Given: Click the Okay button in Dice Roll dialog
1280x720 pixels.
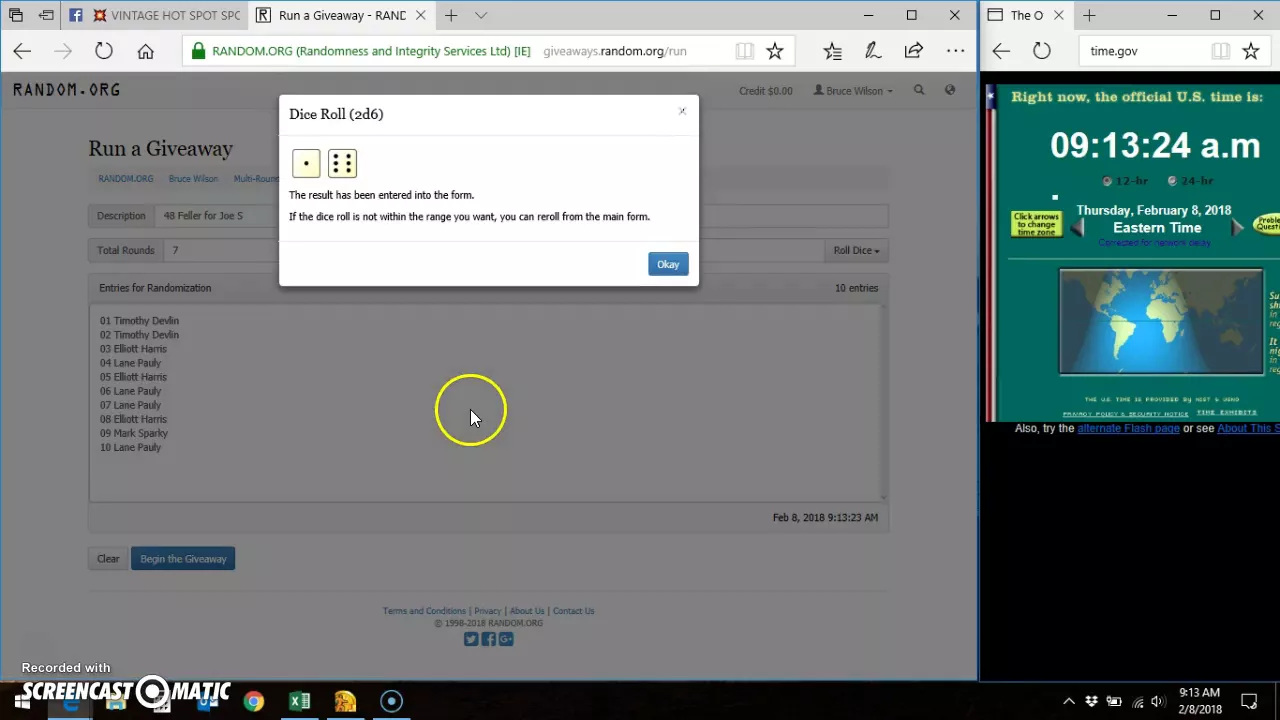Looking at the screenshot, I should [668, 264].
